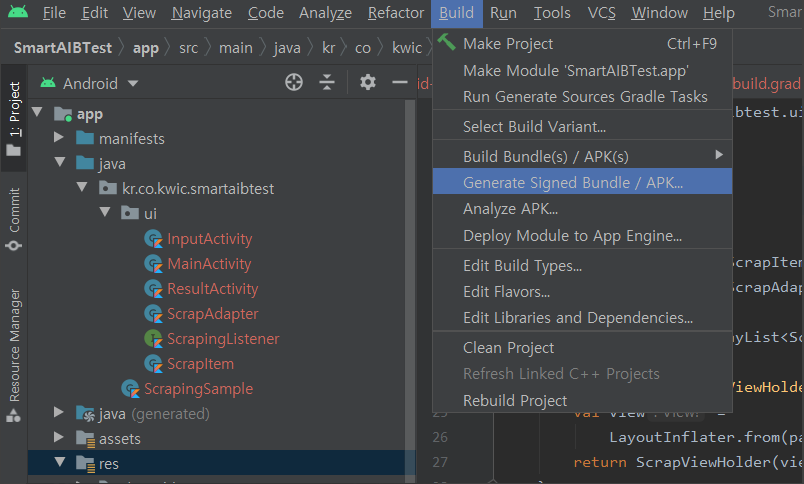Click the build.grad editor tab
Viewport: 804px width, 484px height.
pos(767,83)
